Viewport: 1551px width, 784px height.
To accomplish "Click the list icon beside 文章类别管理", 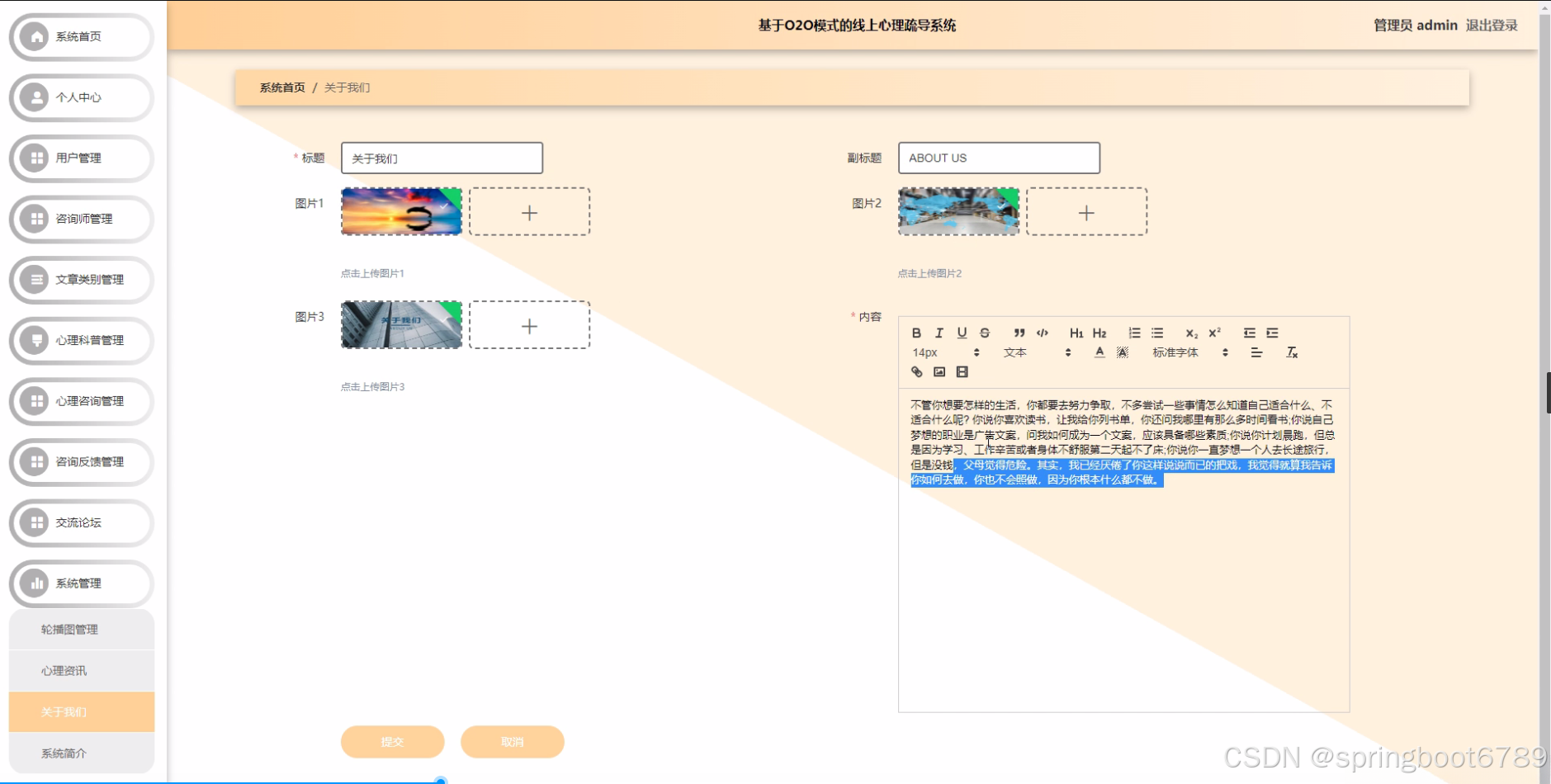I will click(35, 280).
